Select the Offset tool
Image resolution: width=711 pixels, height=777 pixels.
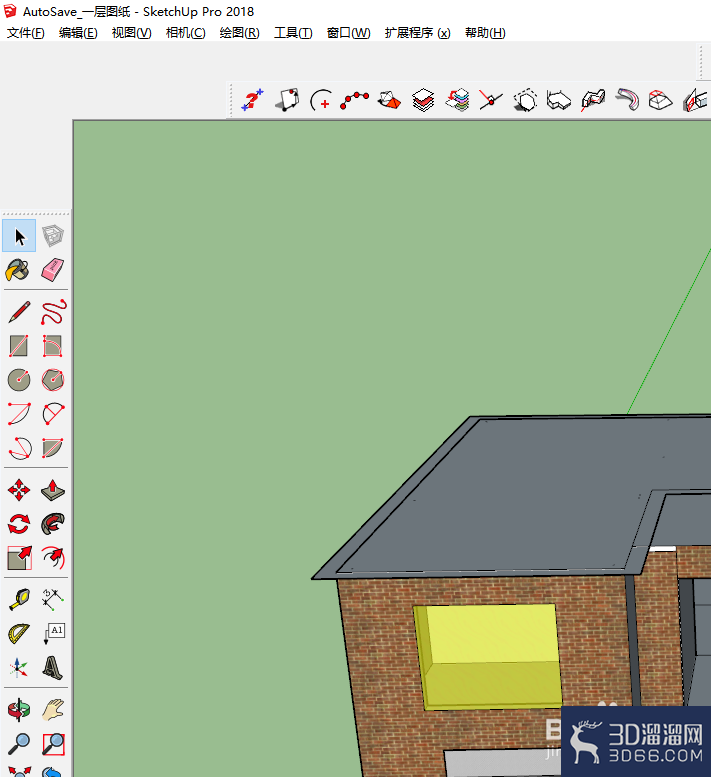click(53, 558)
